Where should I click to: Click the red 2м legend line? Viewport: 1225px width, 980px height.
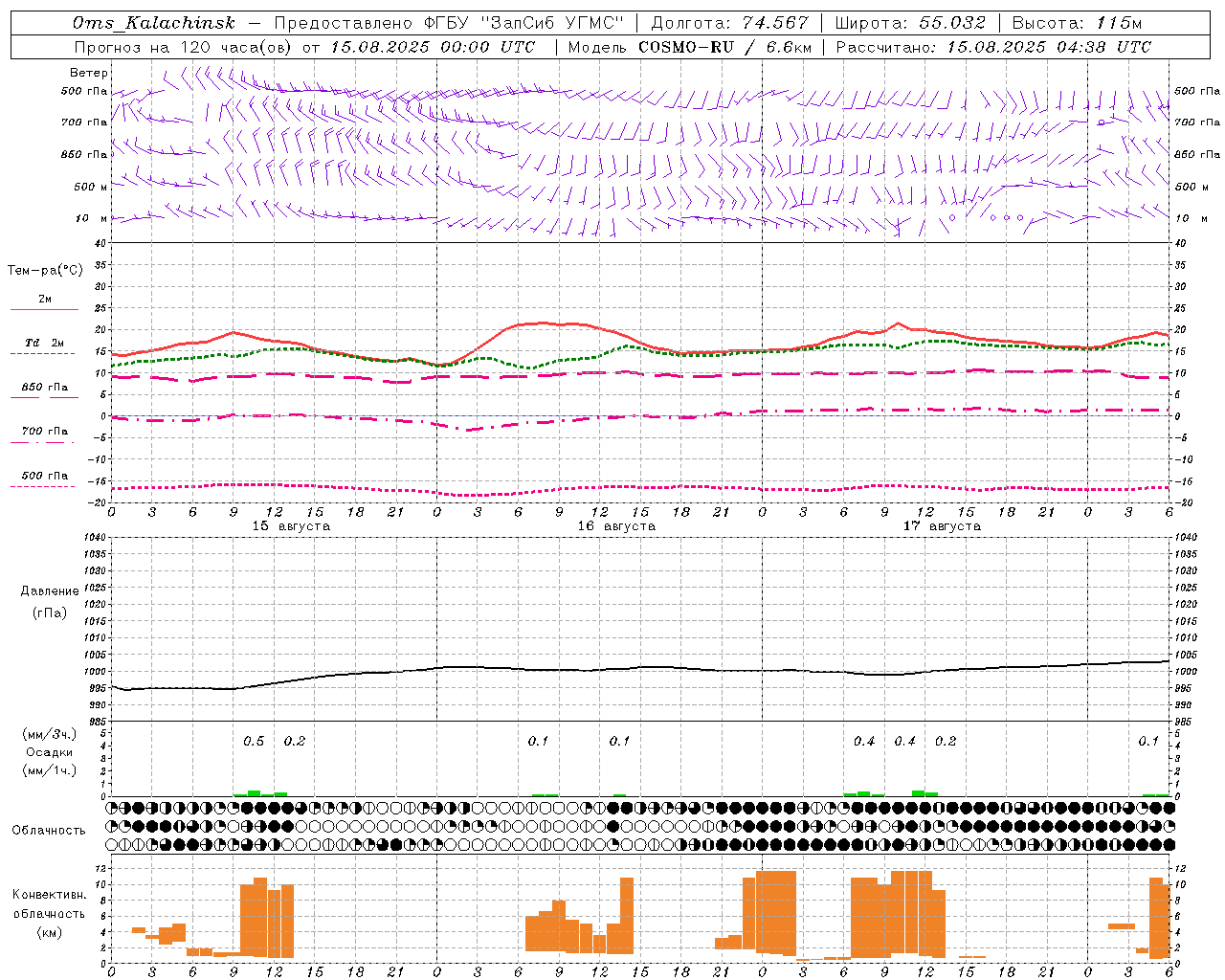tap(44, 309)
